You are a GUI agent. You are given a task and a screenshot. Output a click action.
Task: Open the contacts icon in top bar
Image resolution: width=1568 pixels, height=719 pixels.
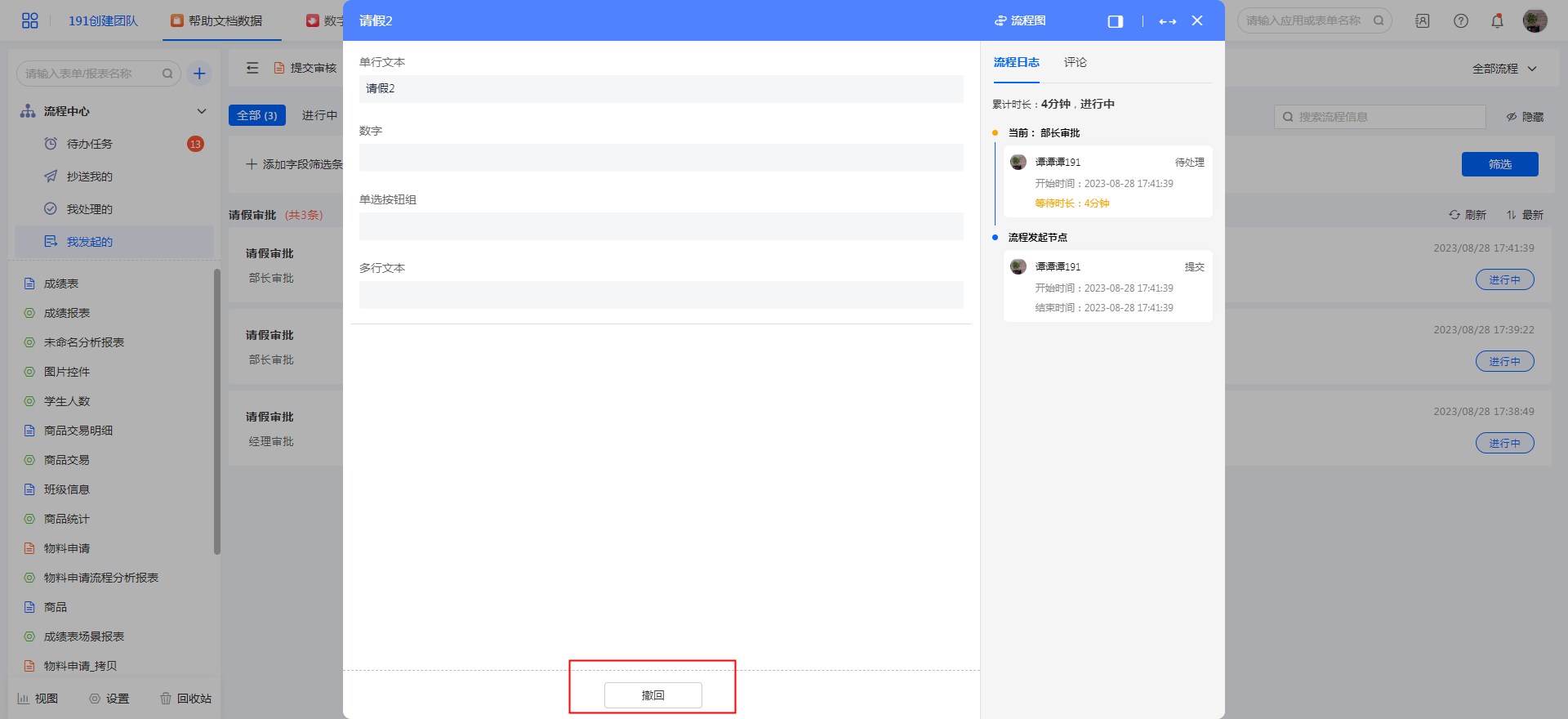coord(1423,21)
